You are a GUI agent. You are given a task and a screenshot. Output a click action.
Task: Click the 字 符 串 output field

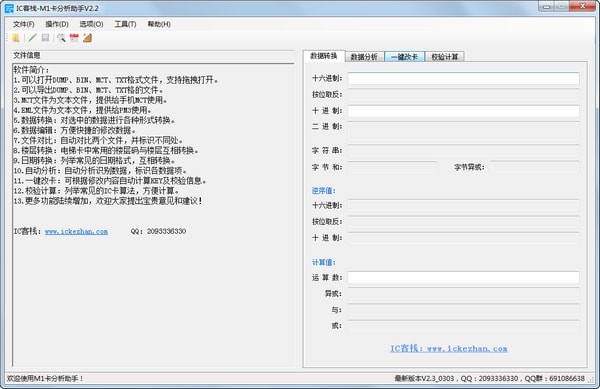point(463,151)
